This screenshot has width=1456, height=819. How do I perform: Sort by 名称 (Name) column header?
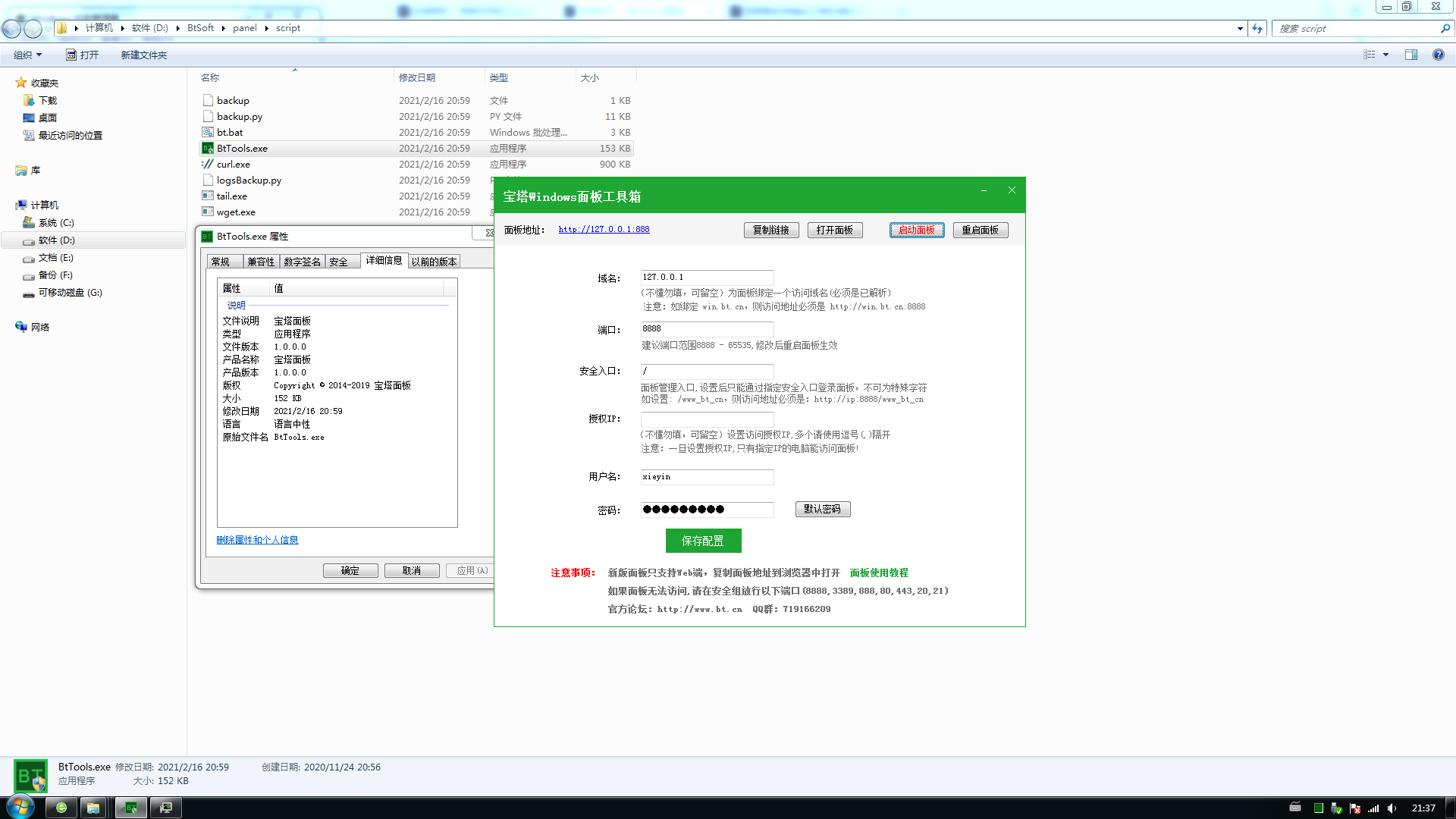tap(210, 78)
